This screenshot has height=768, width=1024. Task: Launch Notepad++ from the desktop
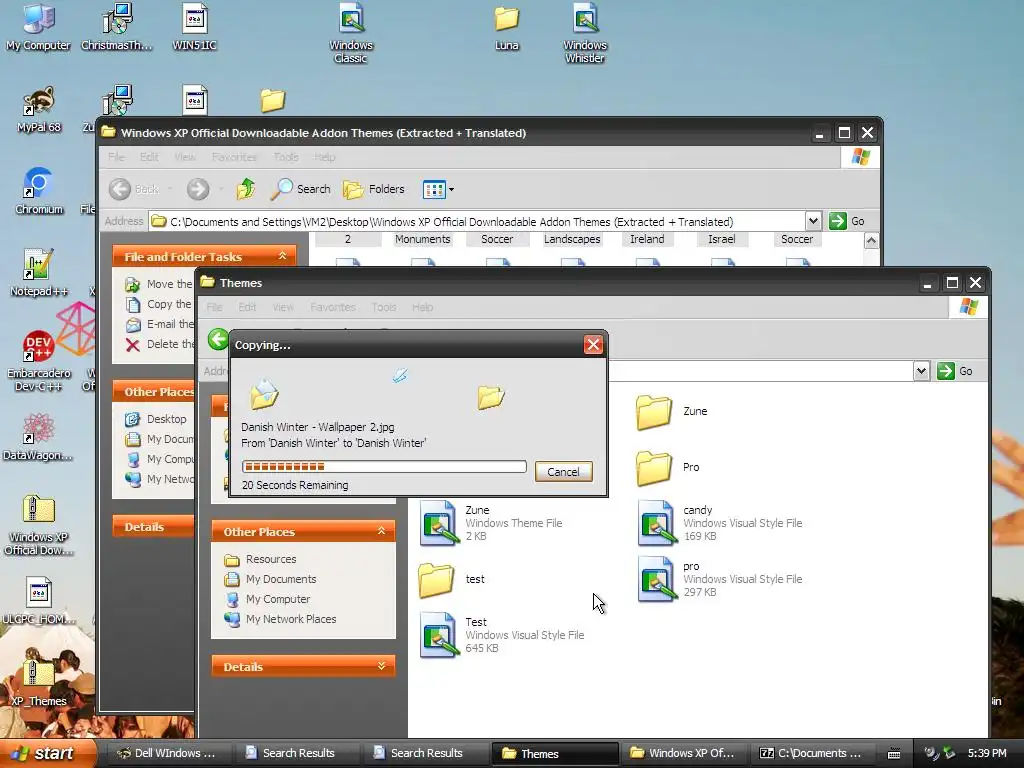pos(39,273)
